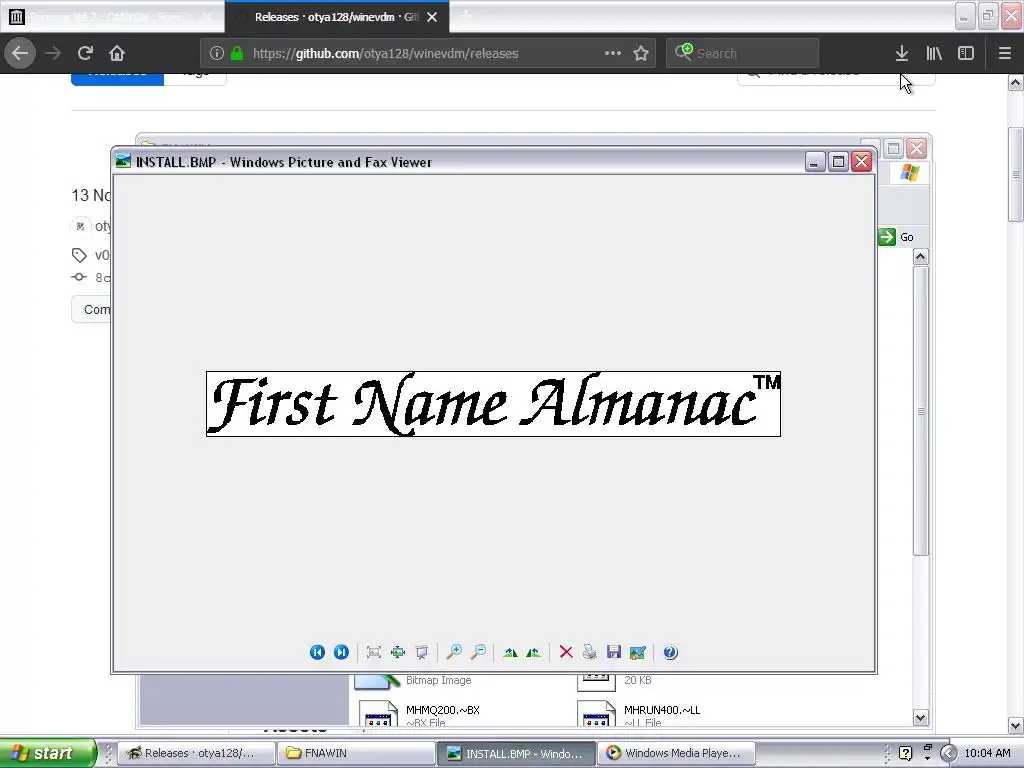Maximize the Picture and Fax Viewer window
The width and height of the screenshot is (1024, 768).
[839, 161]
